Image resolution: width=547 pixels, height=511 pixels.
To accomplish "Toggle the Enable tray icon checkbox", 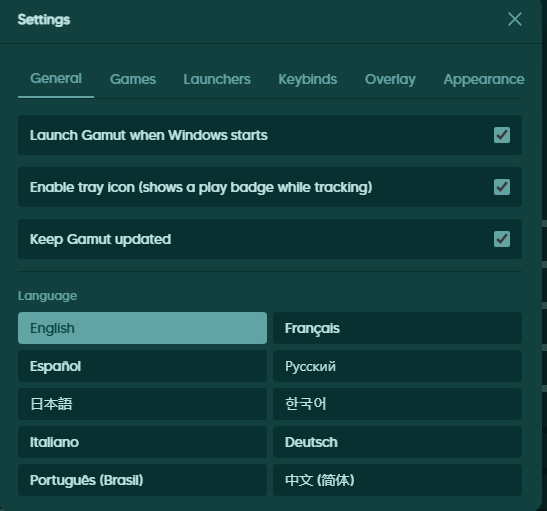I will point(502,187).
